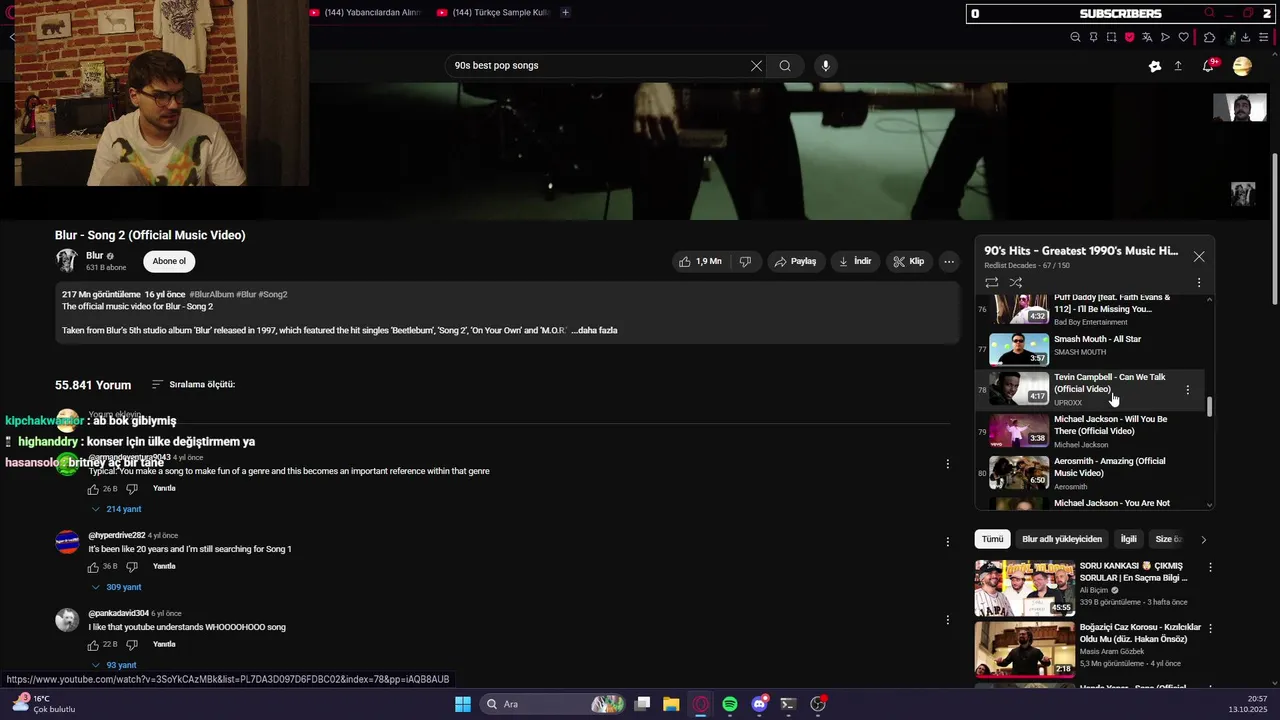
Task: Open the Blur channel name link
Action: (x=95, y=256)
